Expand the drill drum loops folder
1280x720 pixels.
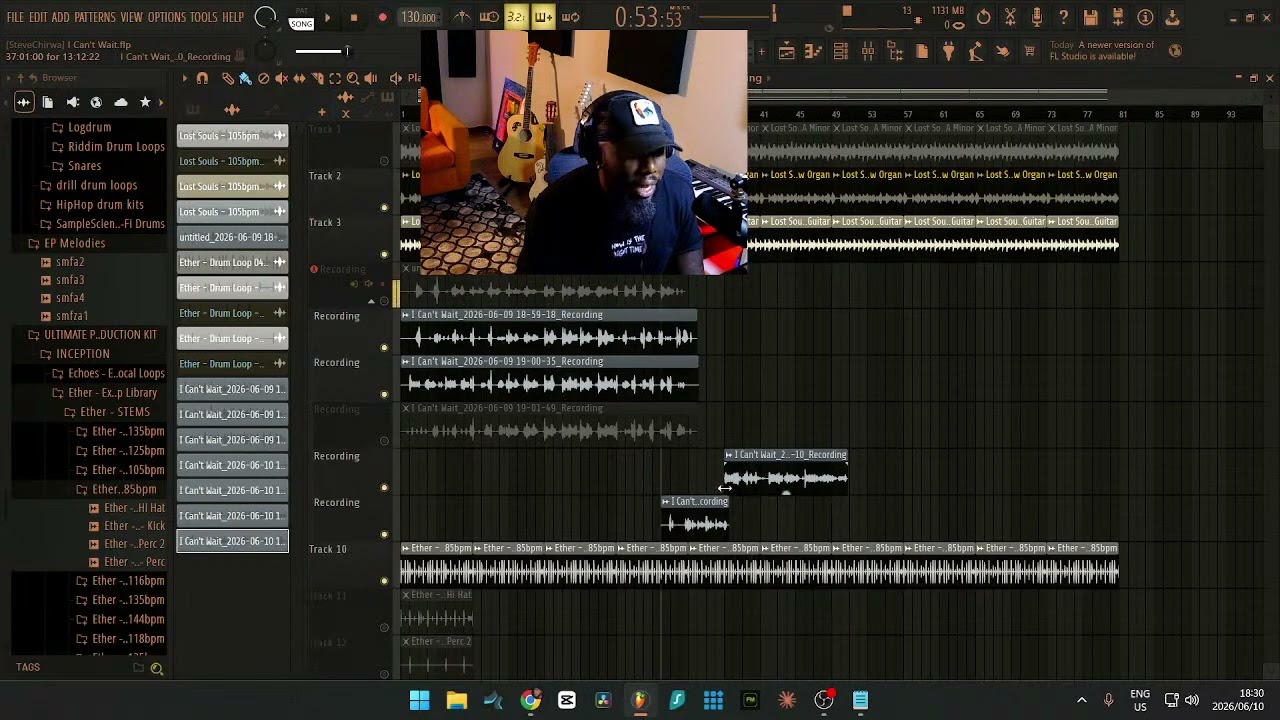click(x=88, y=185)
